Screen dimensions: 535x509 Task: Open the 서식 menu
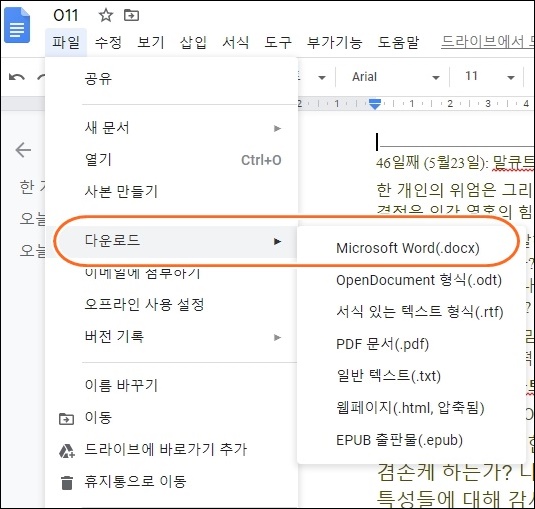coord(235,42)
